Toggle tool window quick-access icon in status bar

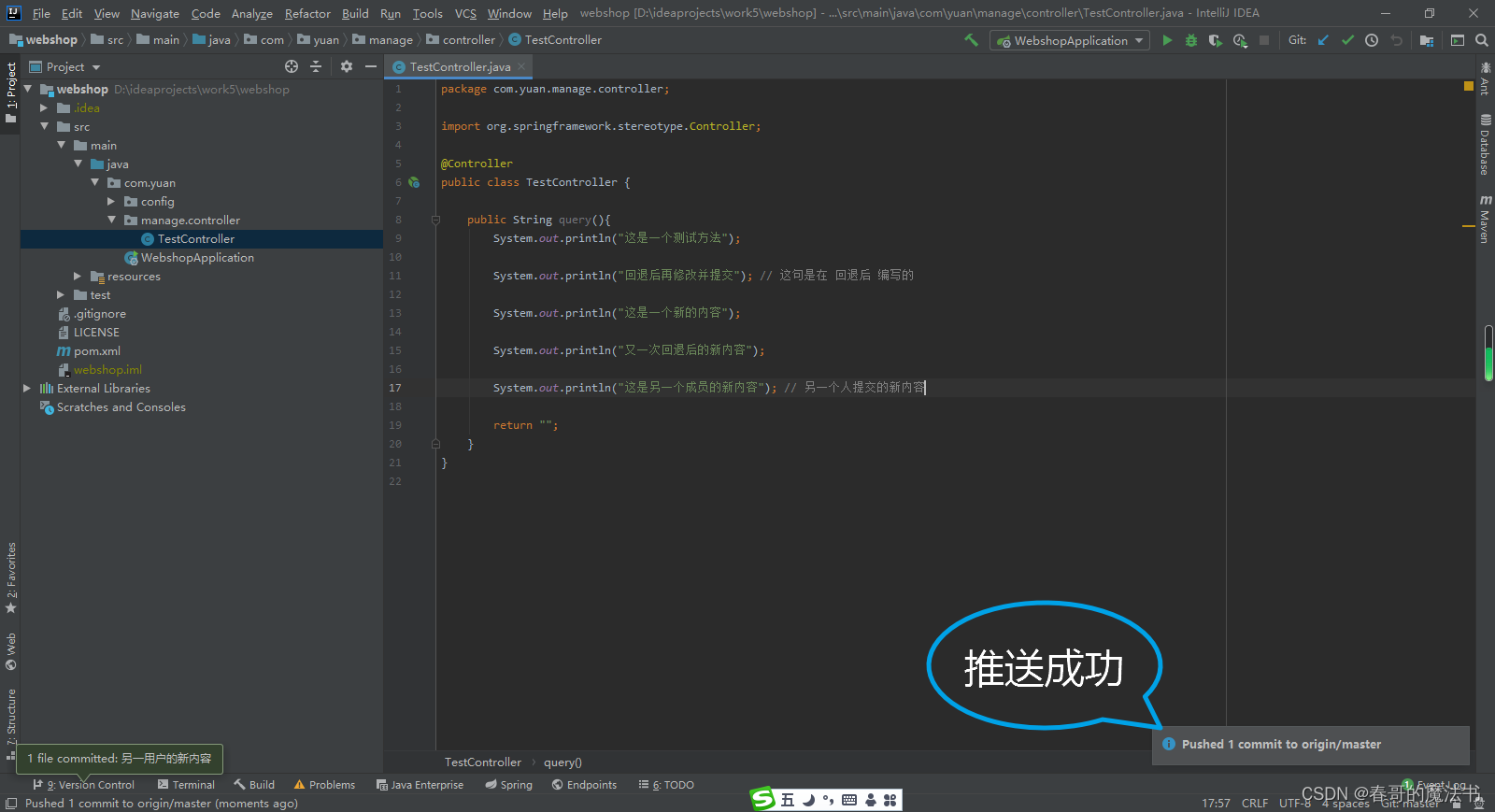[x=11, y=803]
